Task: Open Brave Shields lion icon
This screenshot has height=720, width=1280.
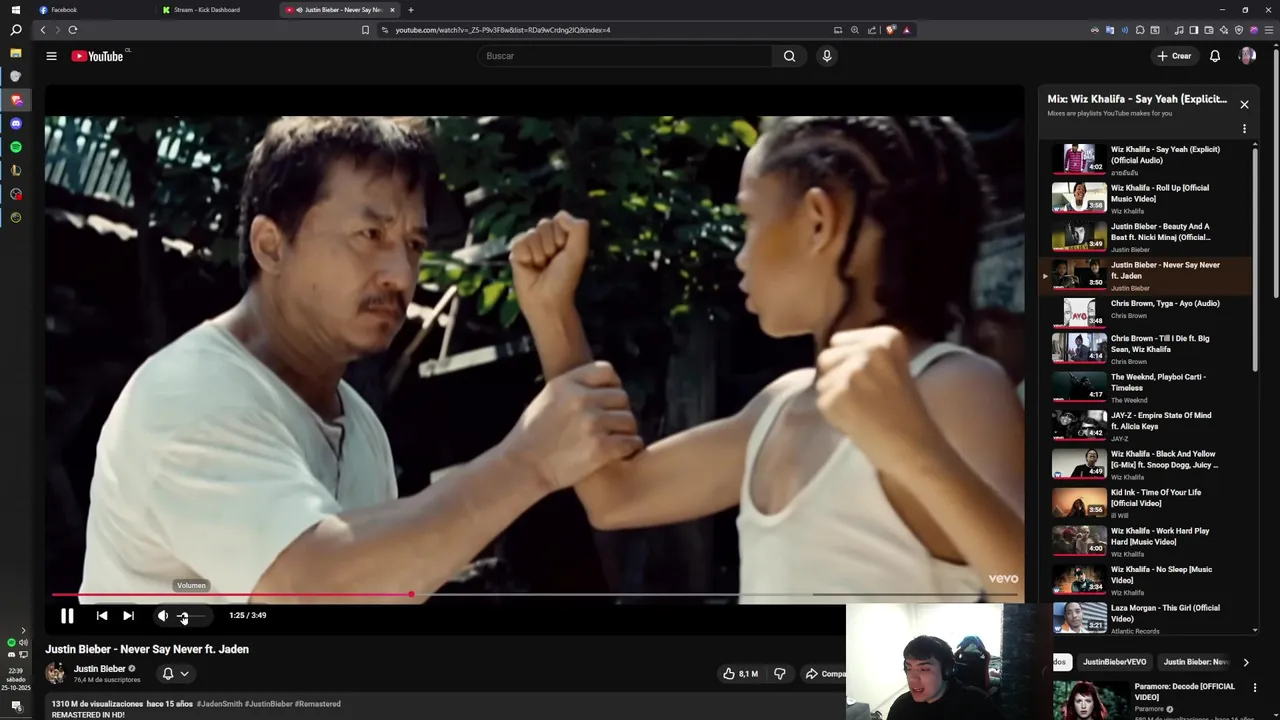Action: pyautogui.click(x=890, y=30)
